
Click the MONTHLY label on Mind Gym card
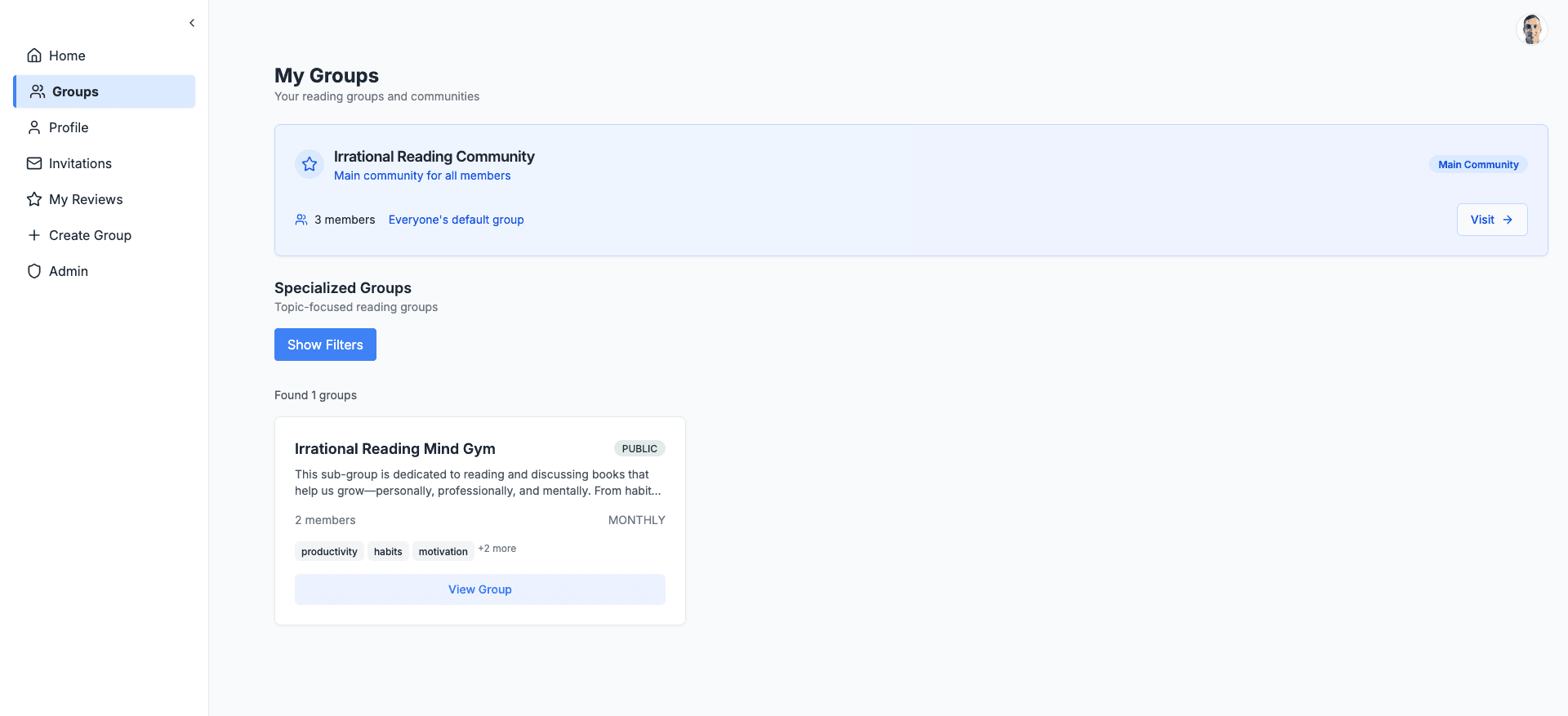point(637,520)
